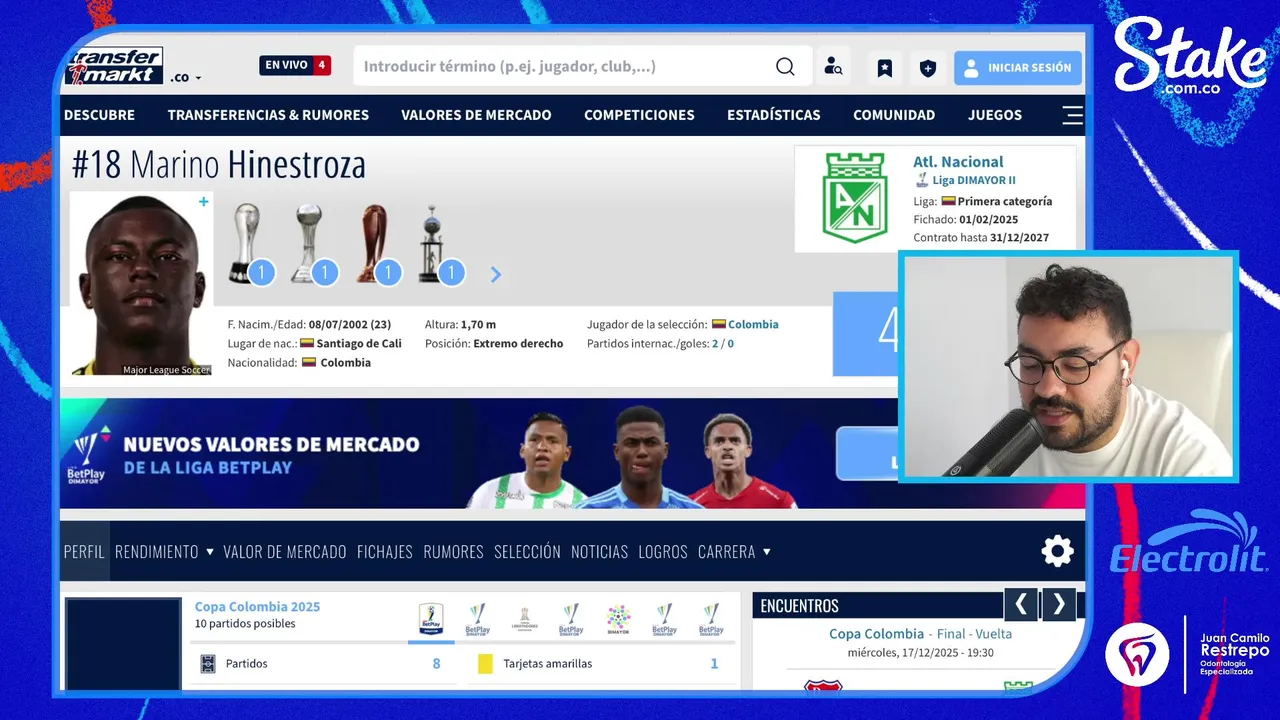The width and height of the screenshot is (1280, 720).
Task: Select the FICHAJES tab
Action: pos(385,551)
